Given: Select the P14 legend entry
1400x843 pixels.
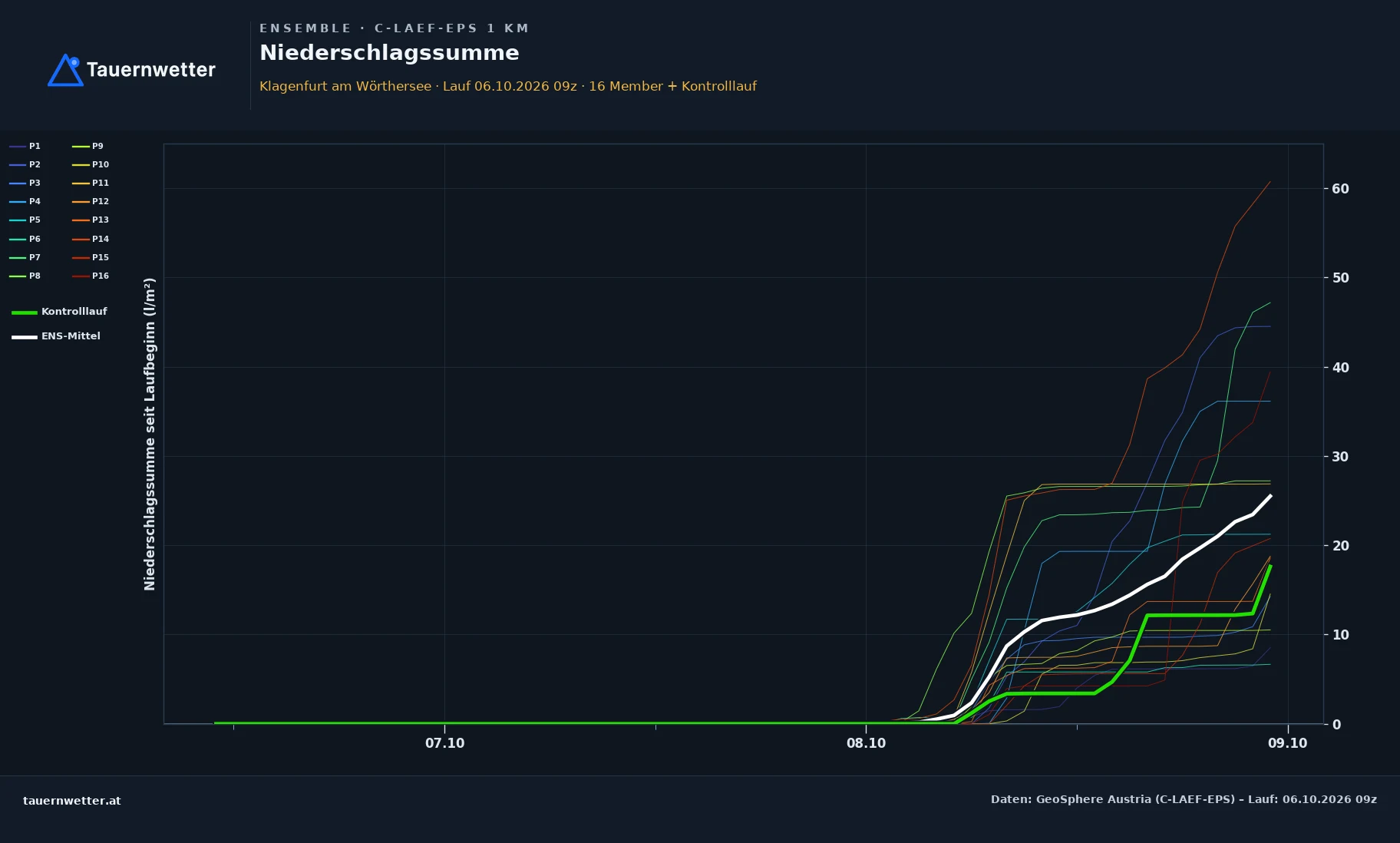Looking at the screenshot, I should (x=91, y=239).
